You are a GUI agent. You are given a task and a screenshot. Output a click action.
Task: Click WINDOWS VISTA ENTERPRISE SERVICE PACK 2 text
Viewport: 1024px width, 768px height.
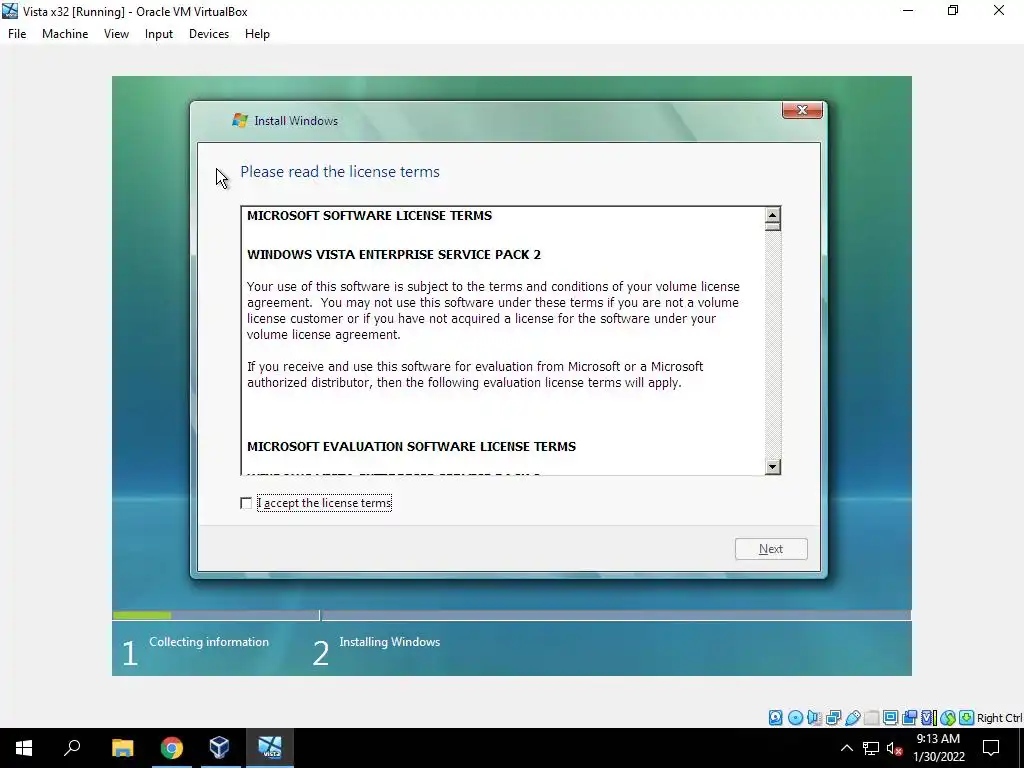394,255
